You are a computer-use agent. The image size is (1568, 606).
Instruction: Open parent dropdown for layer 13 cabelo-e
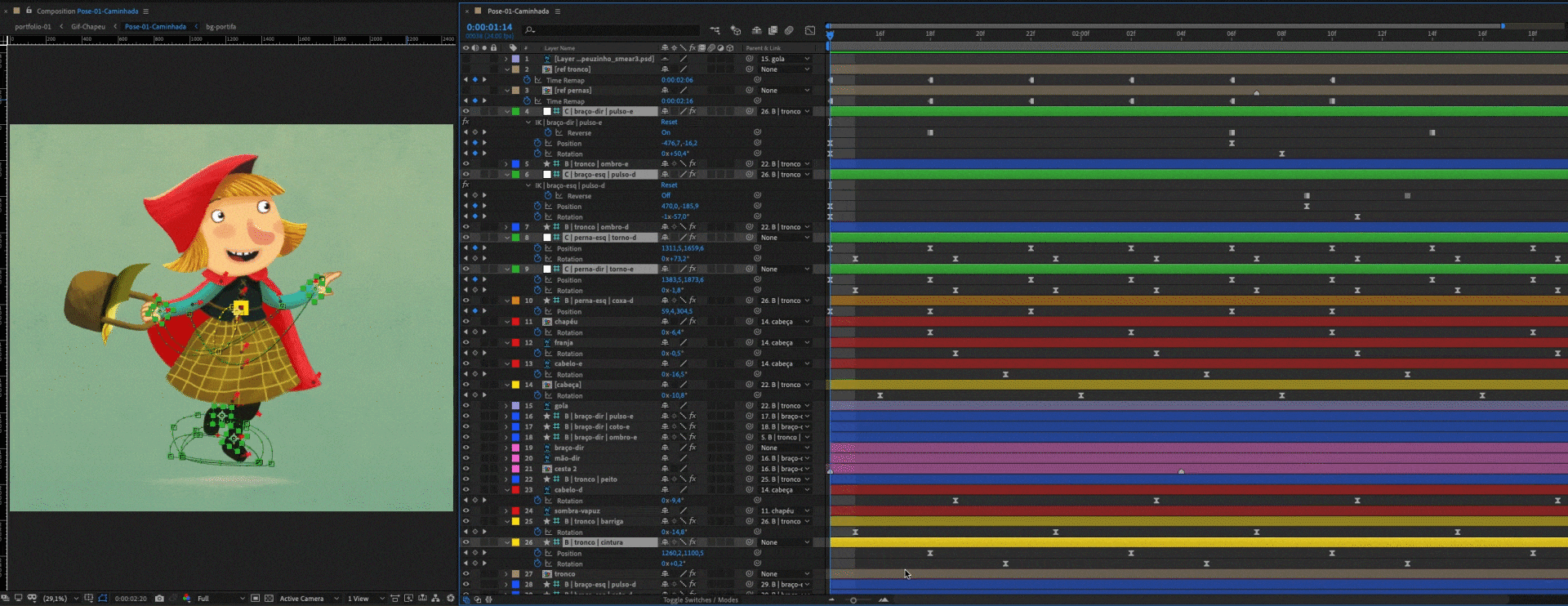point(785,364)
